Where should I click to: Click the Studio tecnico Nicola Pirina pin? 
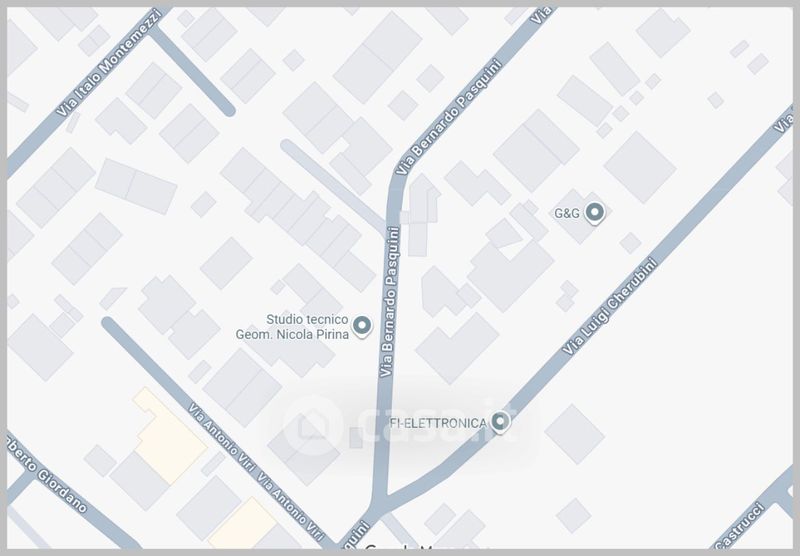[x=362, y=326]
